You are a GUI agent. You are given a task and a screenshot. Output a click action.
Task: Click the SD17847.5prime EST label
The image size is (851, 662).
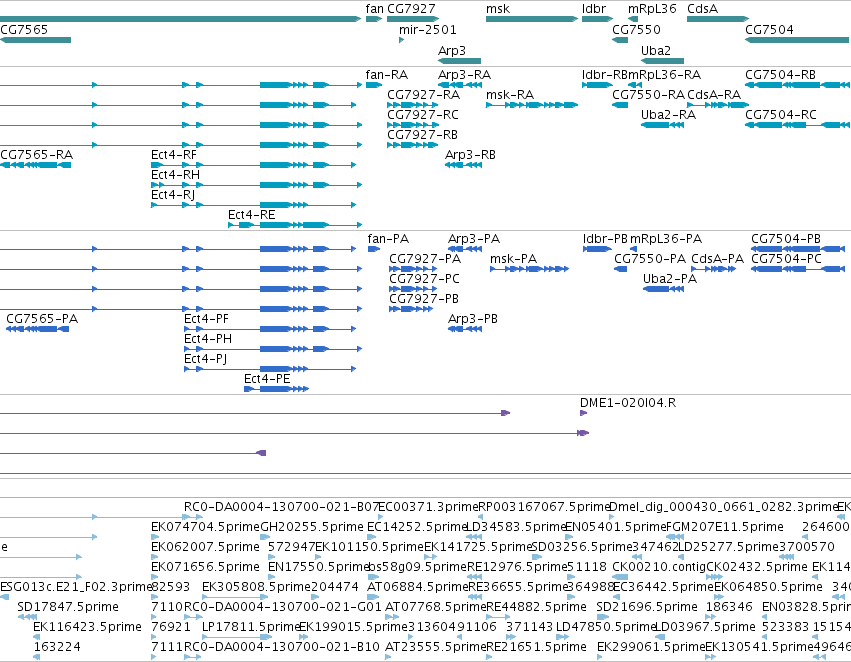pos(68,607)
